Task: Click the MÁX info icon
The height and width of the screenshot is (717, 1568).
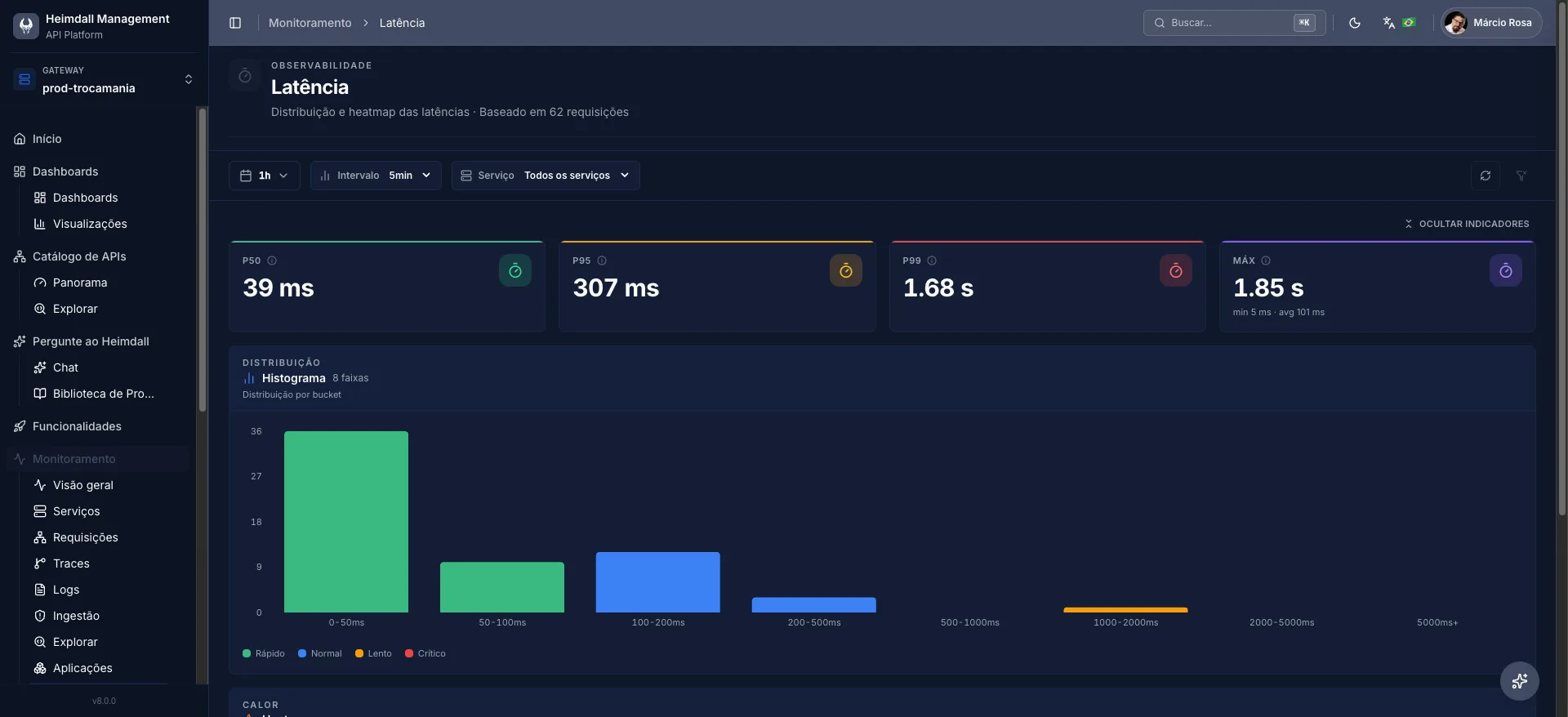Action: click(x=1266, y=261)
